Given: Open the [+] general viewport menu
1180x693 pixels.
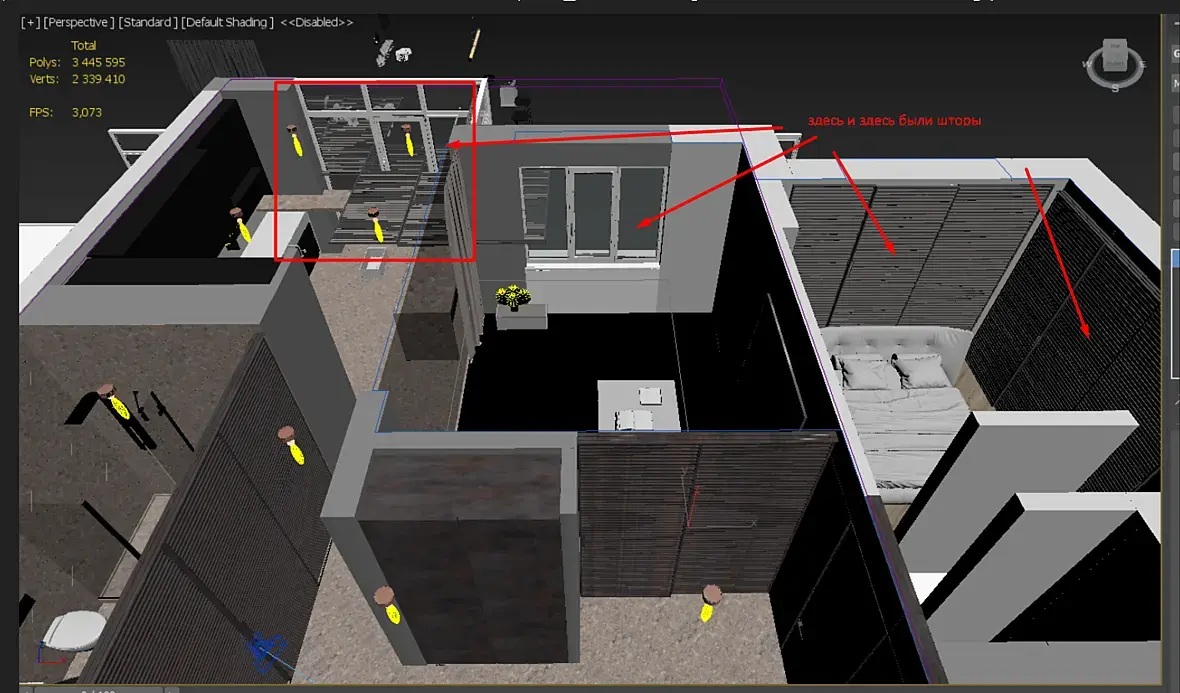Looking at the screenshot, I should (x=30, y=23).
